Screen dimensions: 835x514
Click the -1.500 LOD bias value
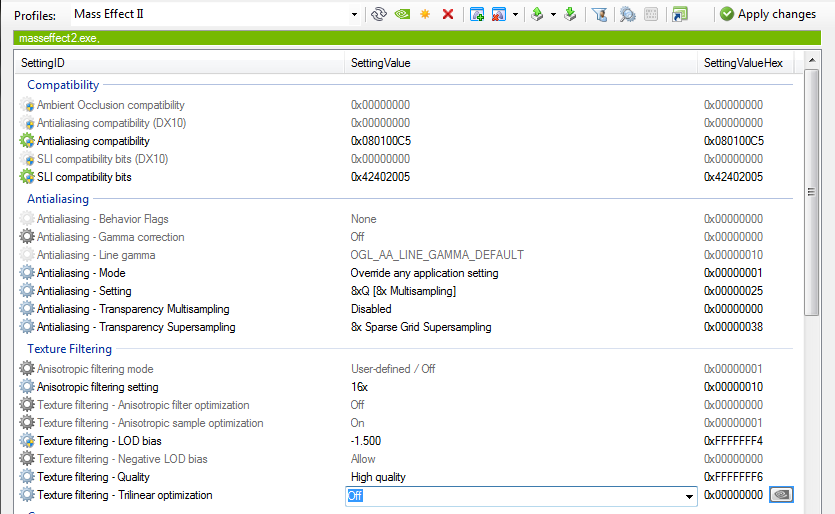[366, 441]
